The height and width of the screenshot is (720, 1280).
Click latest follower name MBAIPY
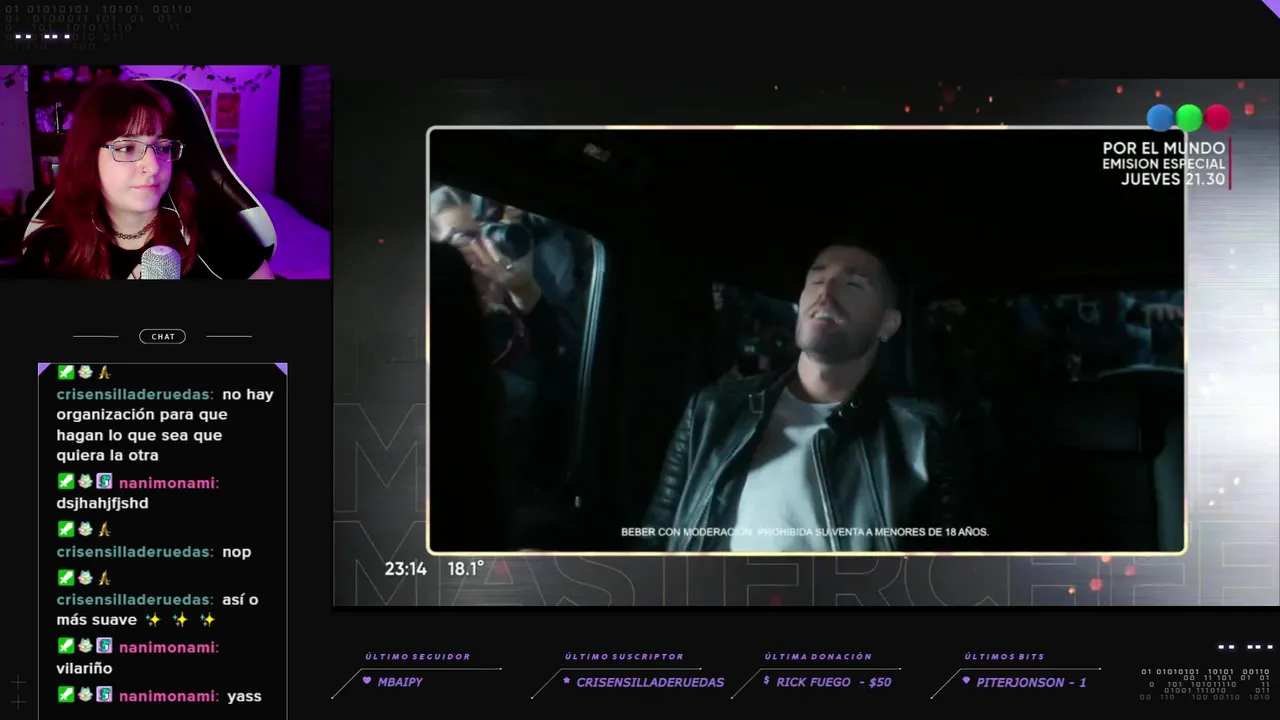[x=400, y=682]
